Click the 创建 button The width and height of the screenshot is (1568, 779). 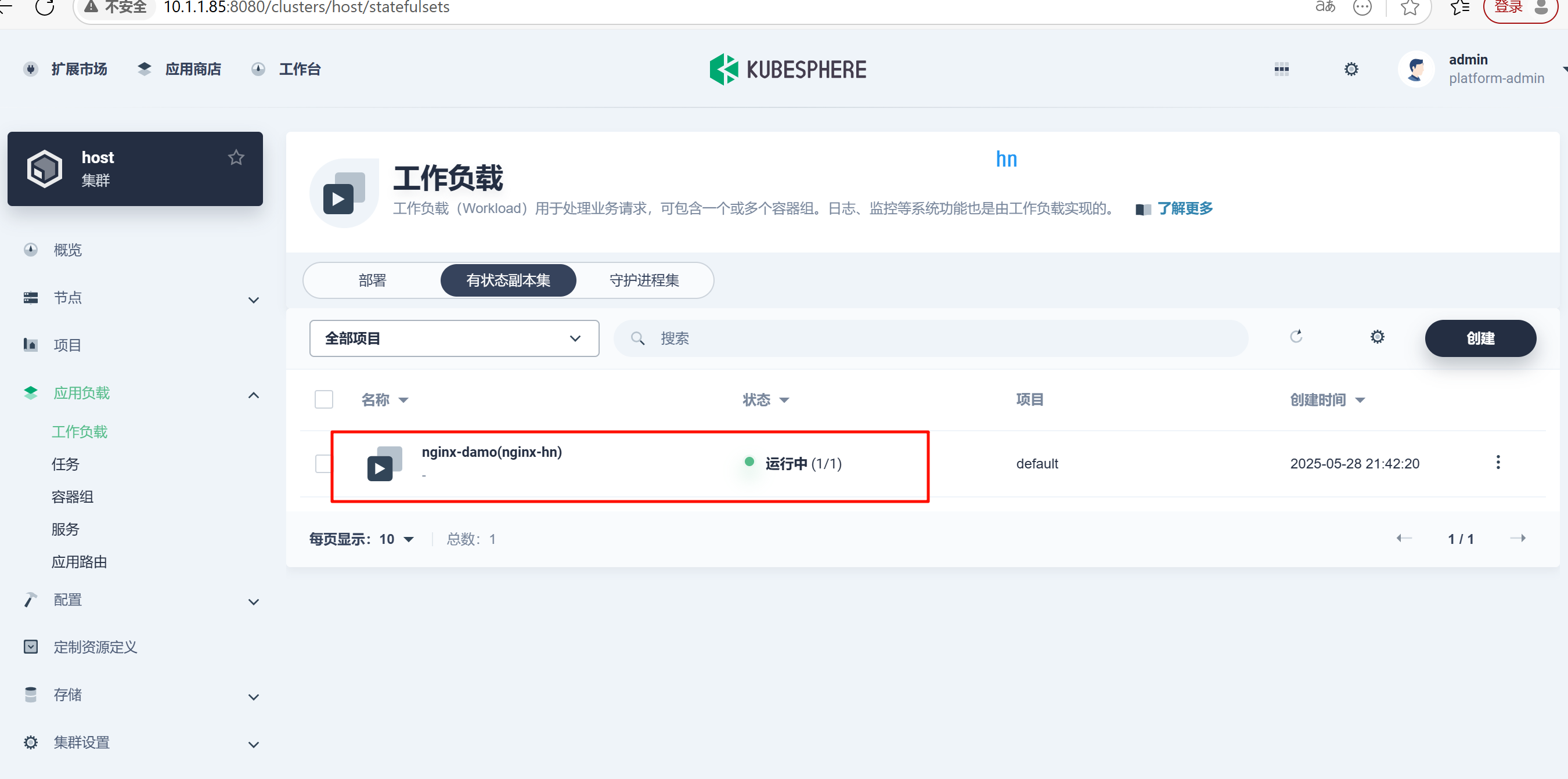tap(1480, 338)
